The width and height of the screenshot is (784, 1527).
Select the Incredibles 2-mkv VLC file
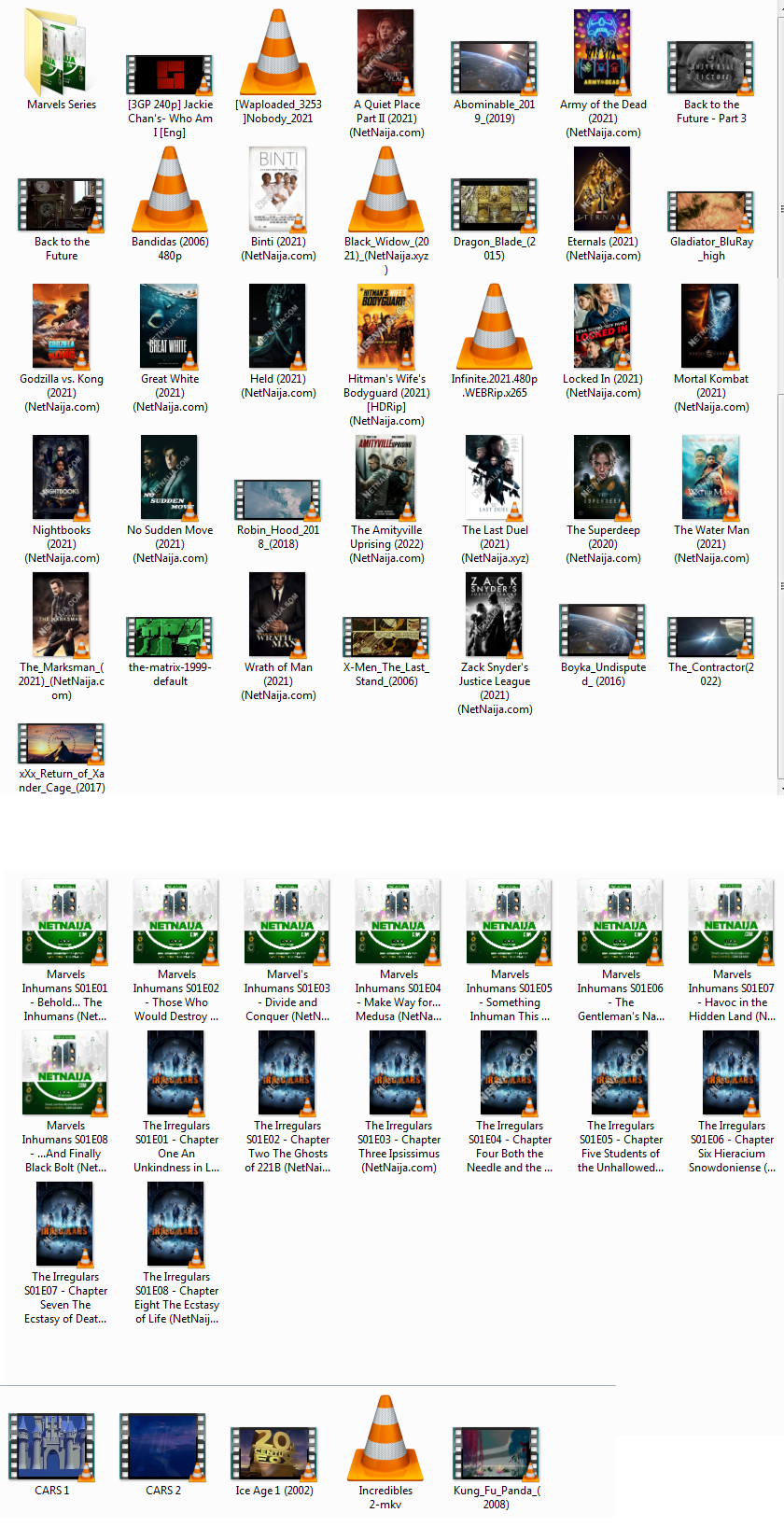pyautogui.click(x=385, y=1438)
